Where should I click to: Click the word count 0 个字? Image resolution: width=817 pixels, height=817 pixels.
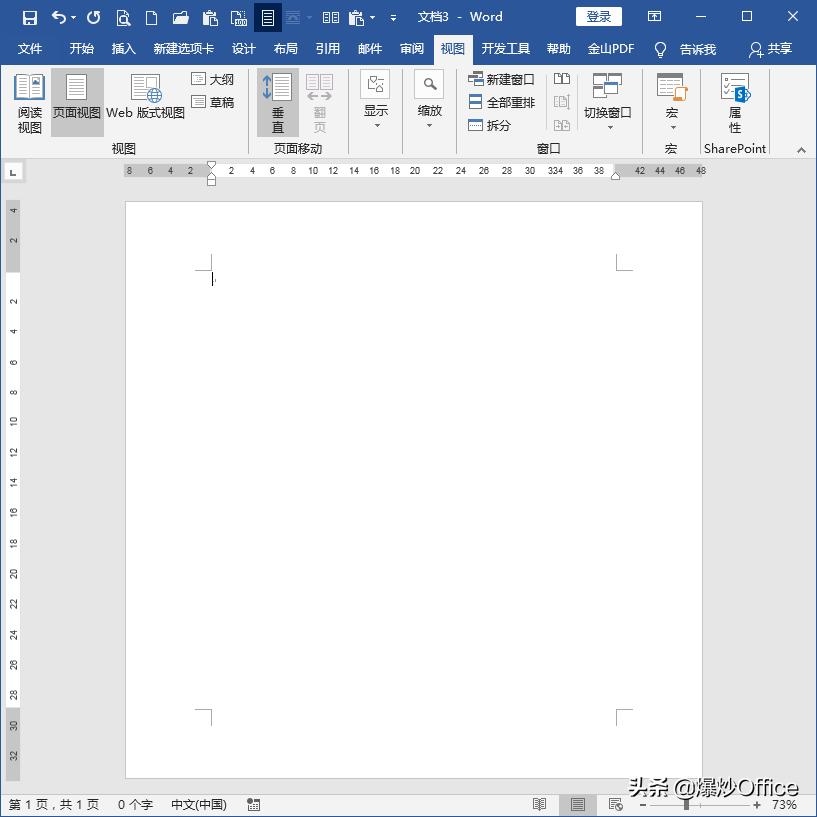point(135,804)
